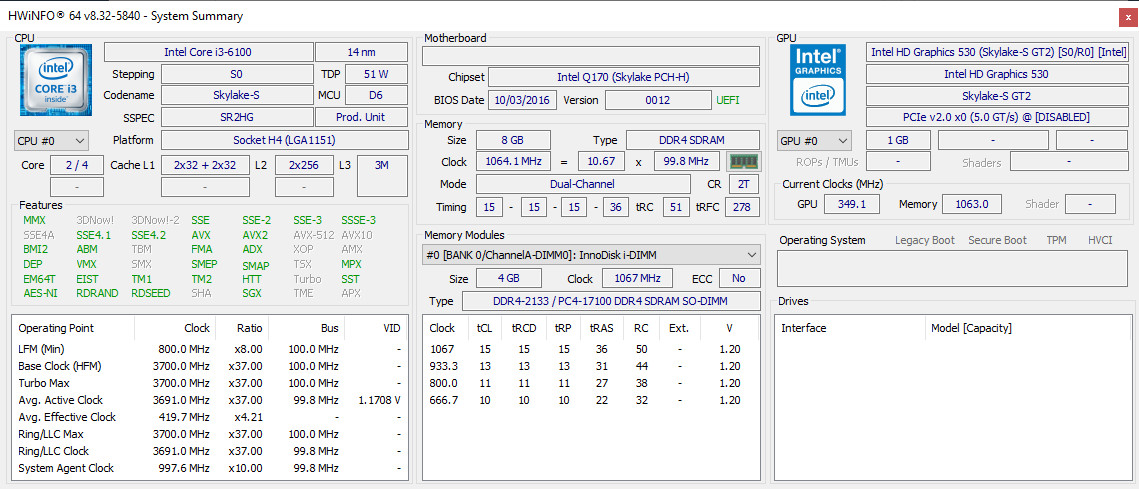Click the tRAS column header in memory timings

coord(601,328)
